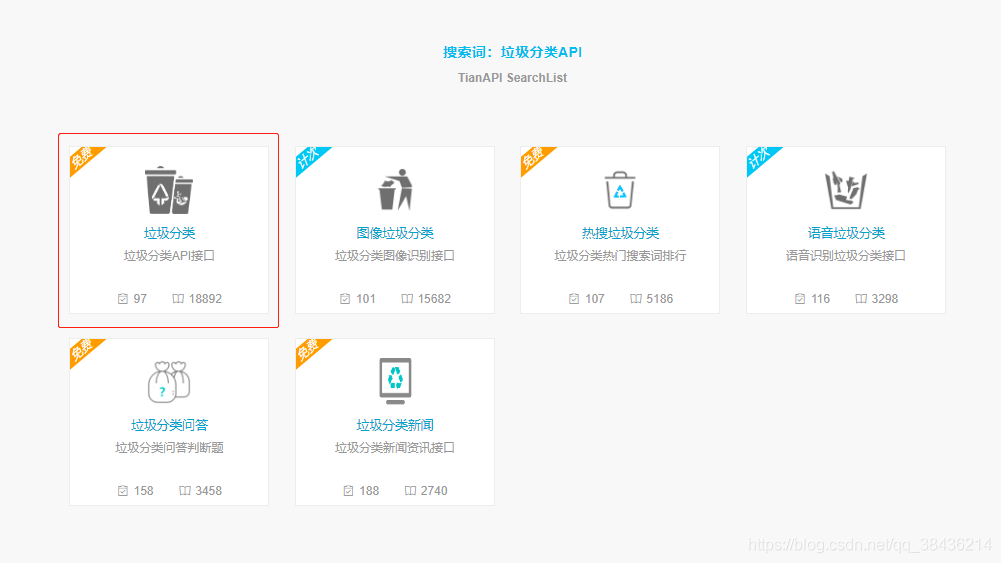
Task: Click the count 5186
Action: pos(659,299)
